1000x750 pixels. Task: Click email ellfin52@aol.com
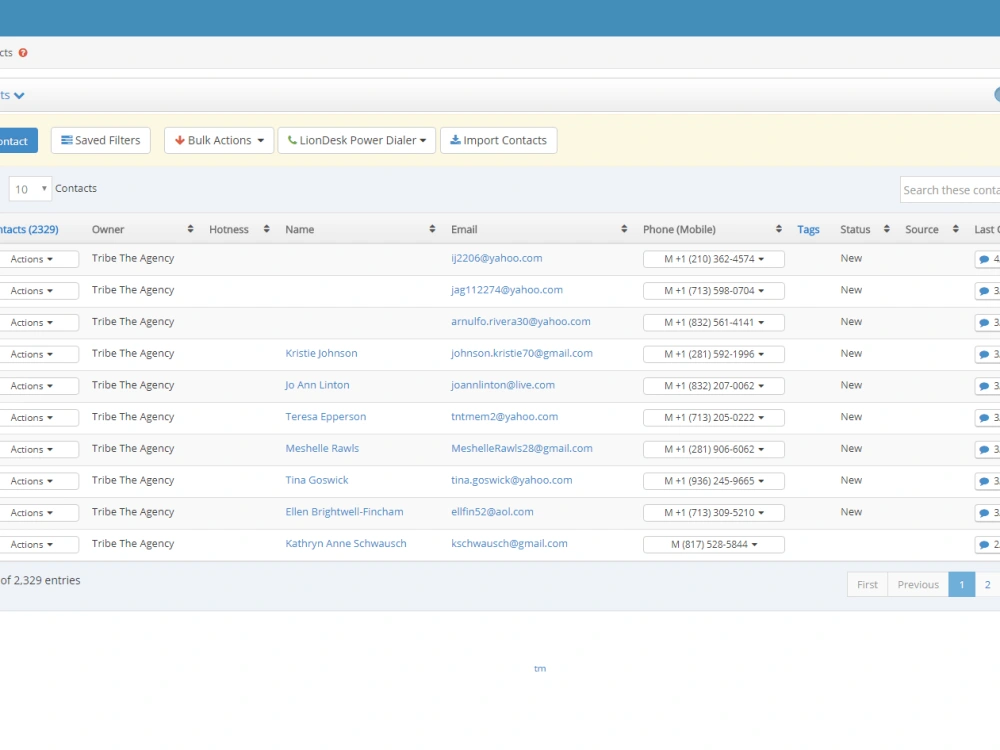[492, 511]
